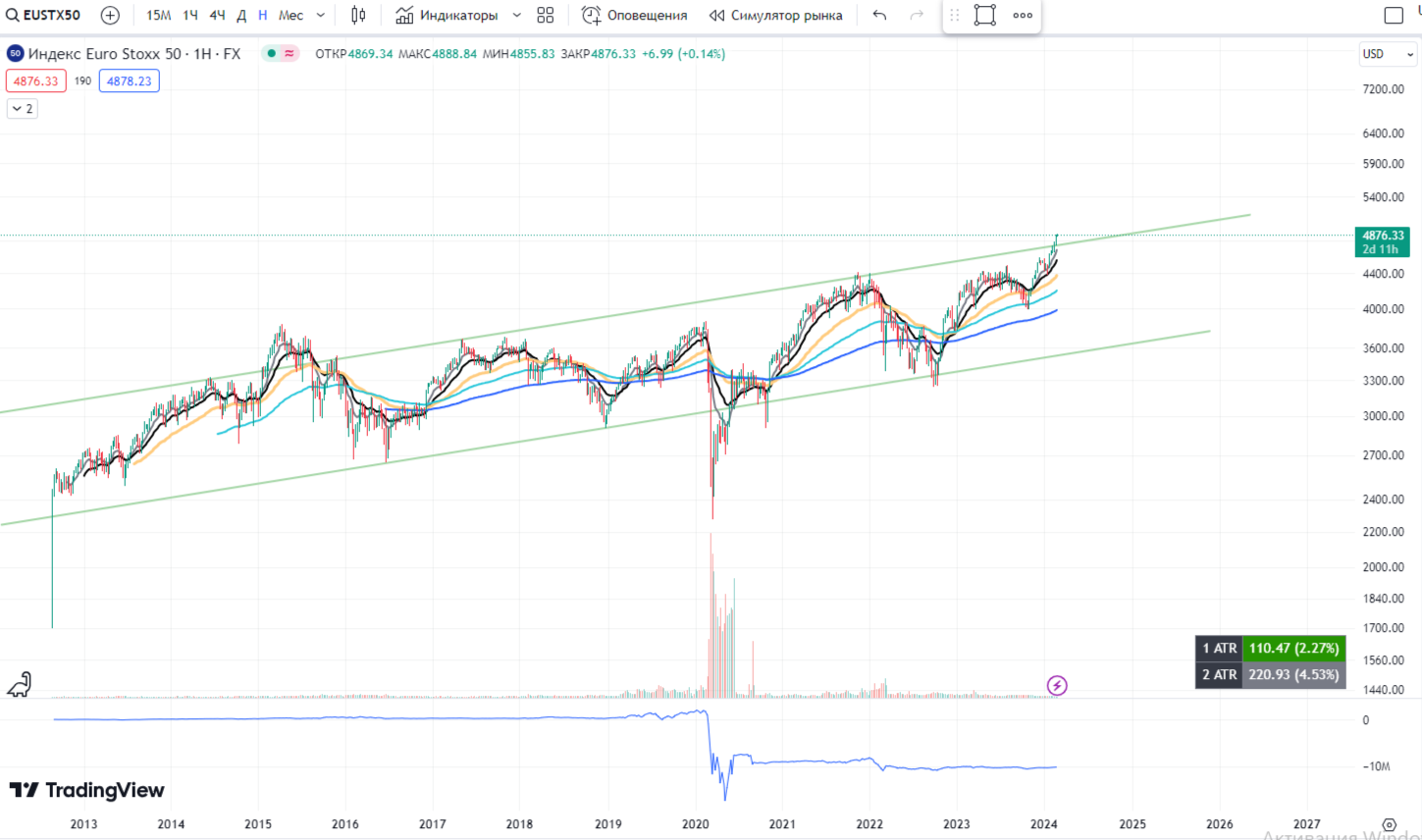Open the three-dots more options menu

[1023, 15]
